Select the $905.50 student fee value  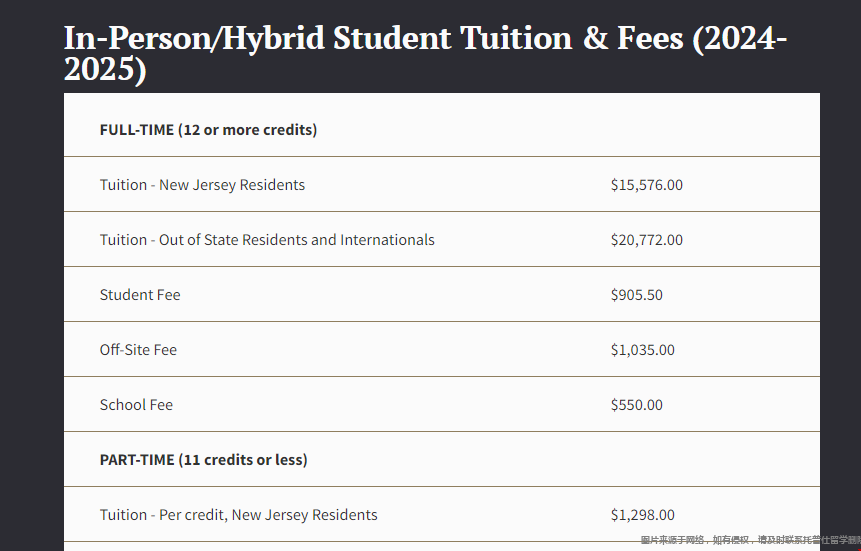coord(637,295)
